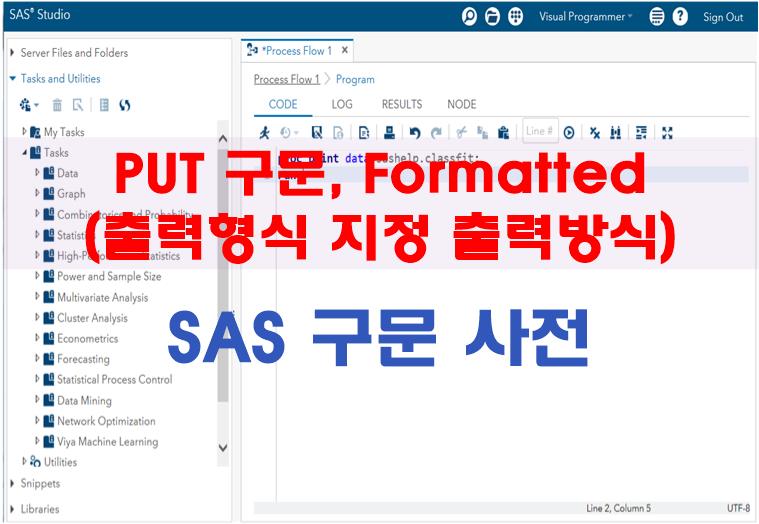Switch to the NODE tab
This screenshot has width=759, height=524.
click(461, 104)
